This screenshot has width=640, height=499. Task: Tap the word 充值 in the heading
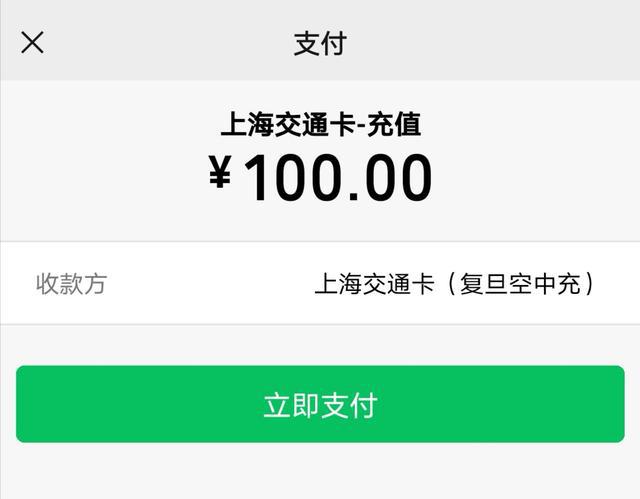pyautogui.click(x=394, y=125)
